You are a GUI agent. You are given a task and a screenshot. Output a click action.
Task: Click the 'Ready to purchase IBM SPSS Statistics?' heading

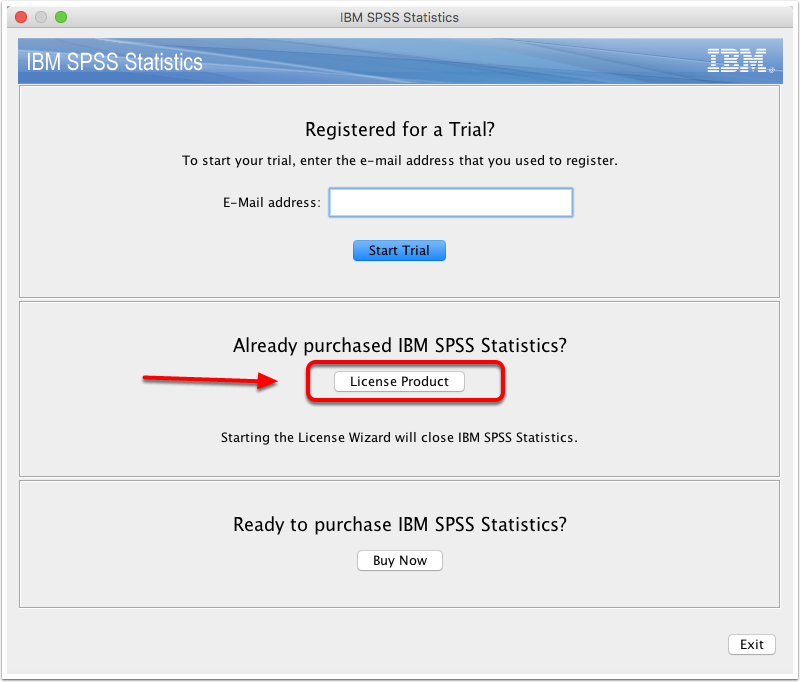399,525
